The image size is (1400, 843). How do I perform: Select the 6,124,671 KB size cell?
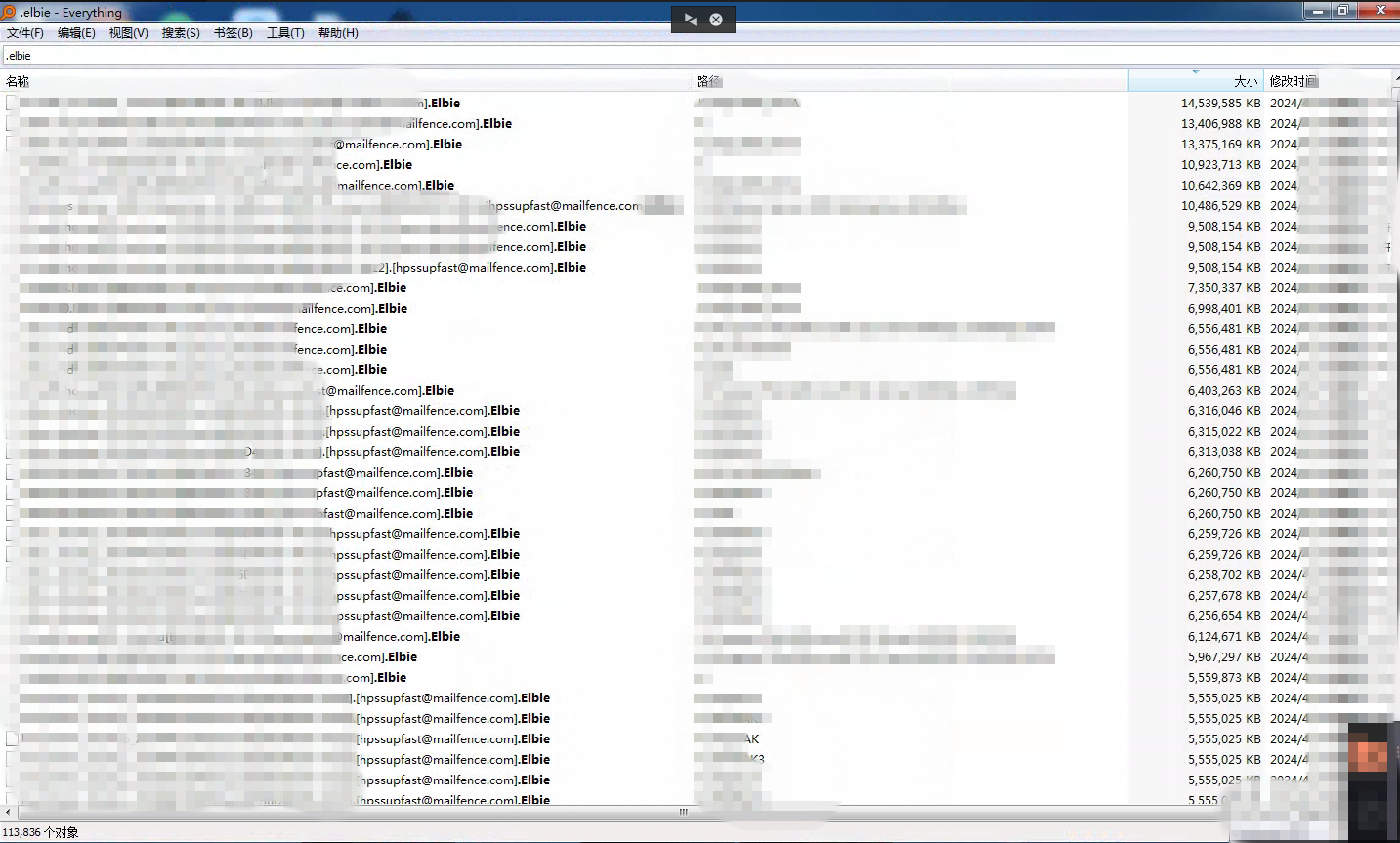pos(1224,636)
